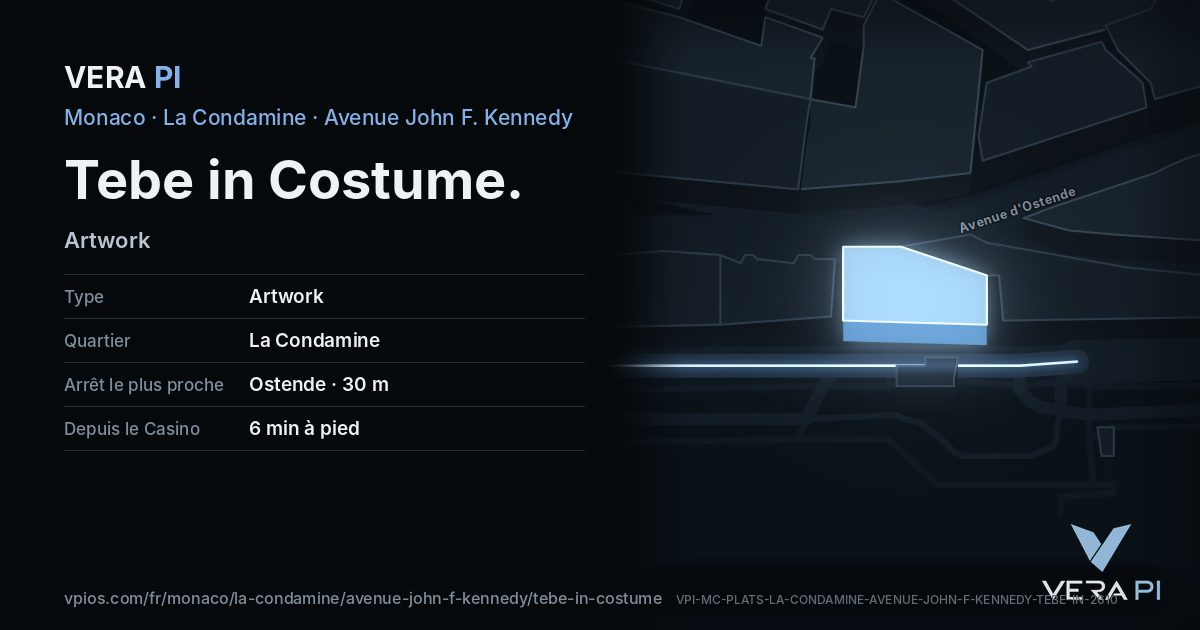
Task: Click the Arrêt le plus proche label
Action: tap(144, 384)
